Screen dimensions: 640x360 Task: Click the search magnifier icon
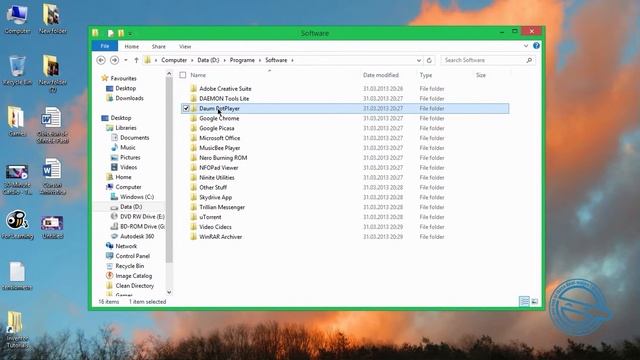click(529, 60)
